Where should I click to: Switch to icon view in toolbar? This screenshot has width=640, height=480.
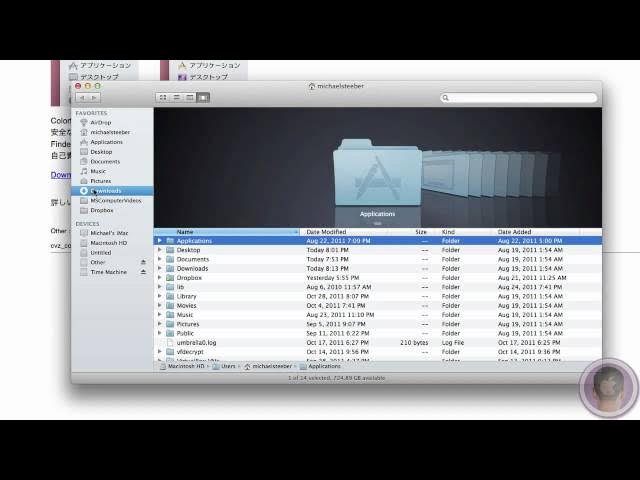163,98
